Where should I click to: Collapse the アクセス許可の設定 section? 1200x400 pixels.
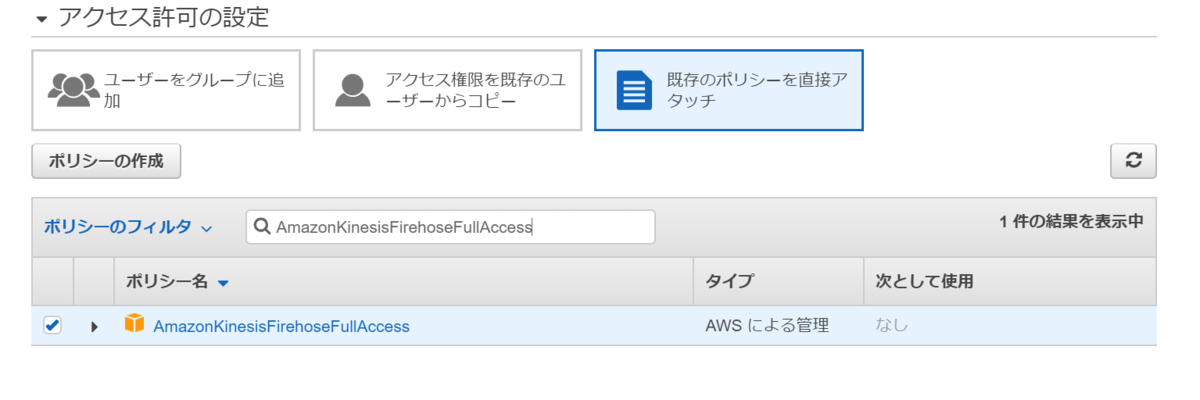tap(41, 19)
